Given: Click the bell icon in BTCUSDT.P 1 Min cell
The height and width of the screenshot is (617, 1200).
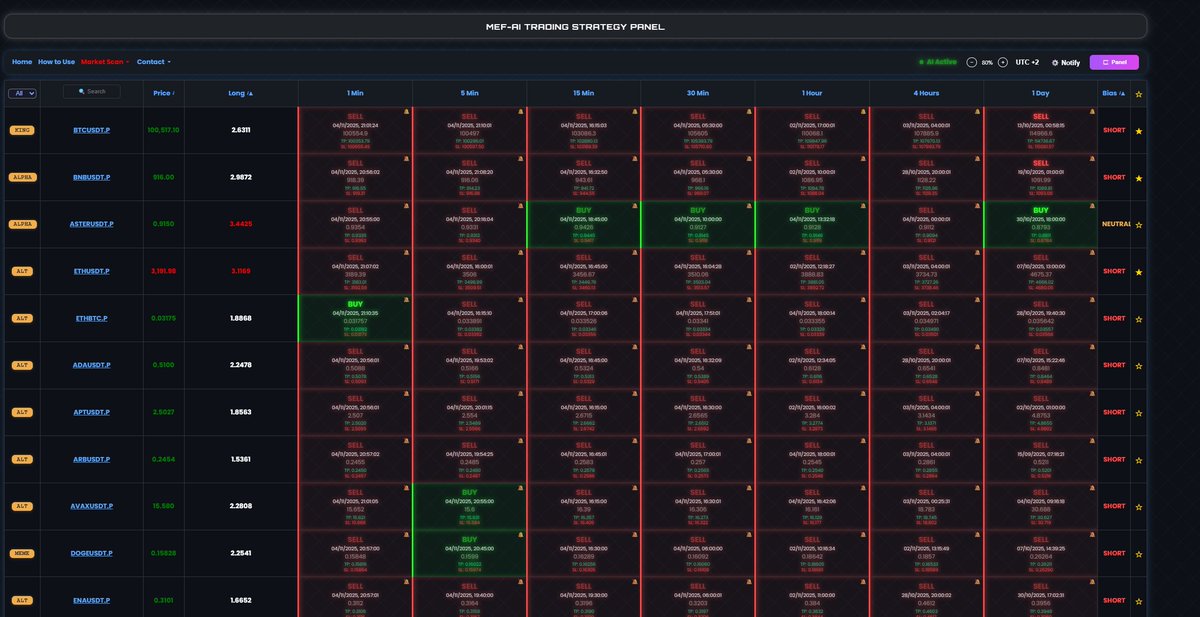Looking at the screenshot, I should point(407,112).
